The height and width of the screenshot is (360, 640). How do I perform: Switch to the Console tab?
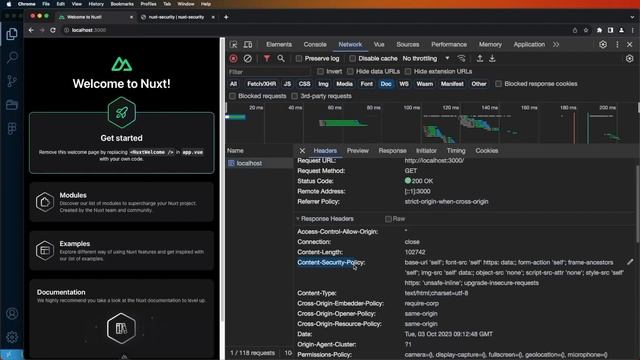(x=315, y=44)
